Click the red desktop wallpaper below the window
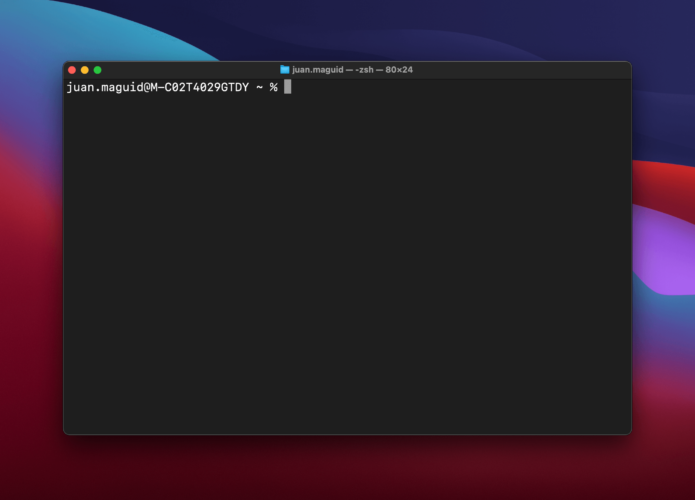This screenshot has width=695, height=500. click(350, 468)
